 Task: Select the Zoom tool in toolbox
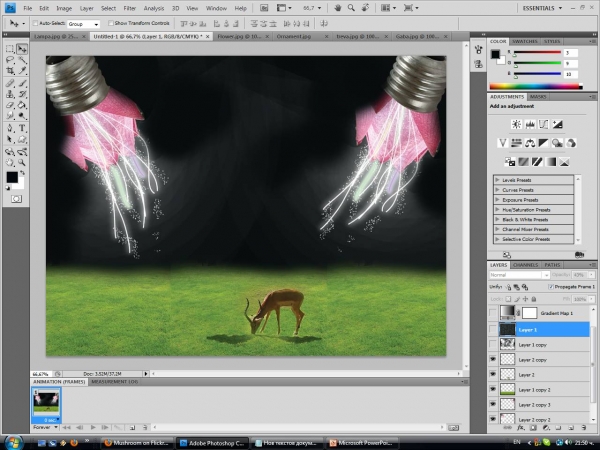coord(22,163)
